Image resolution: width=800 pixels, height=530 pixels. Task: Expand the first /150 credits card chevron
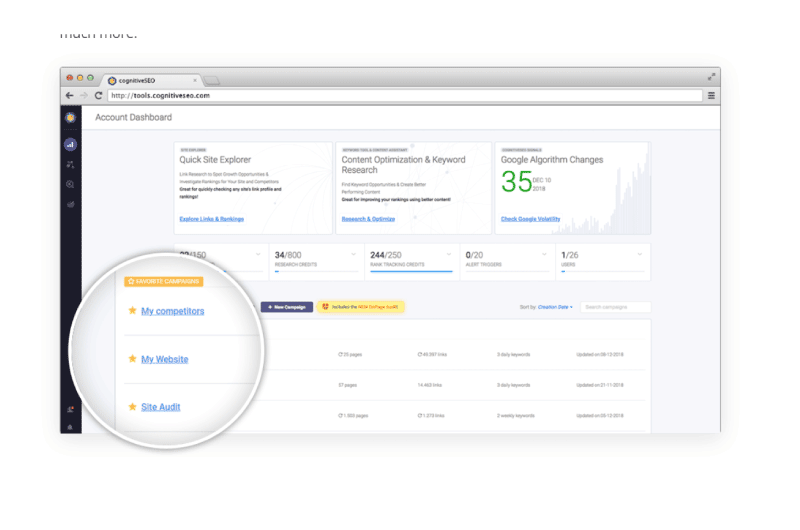click(258, 254)
